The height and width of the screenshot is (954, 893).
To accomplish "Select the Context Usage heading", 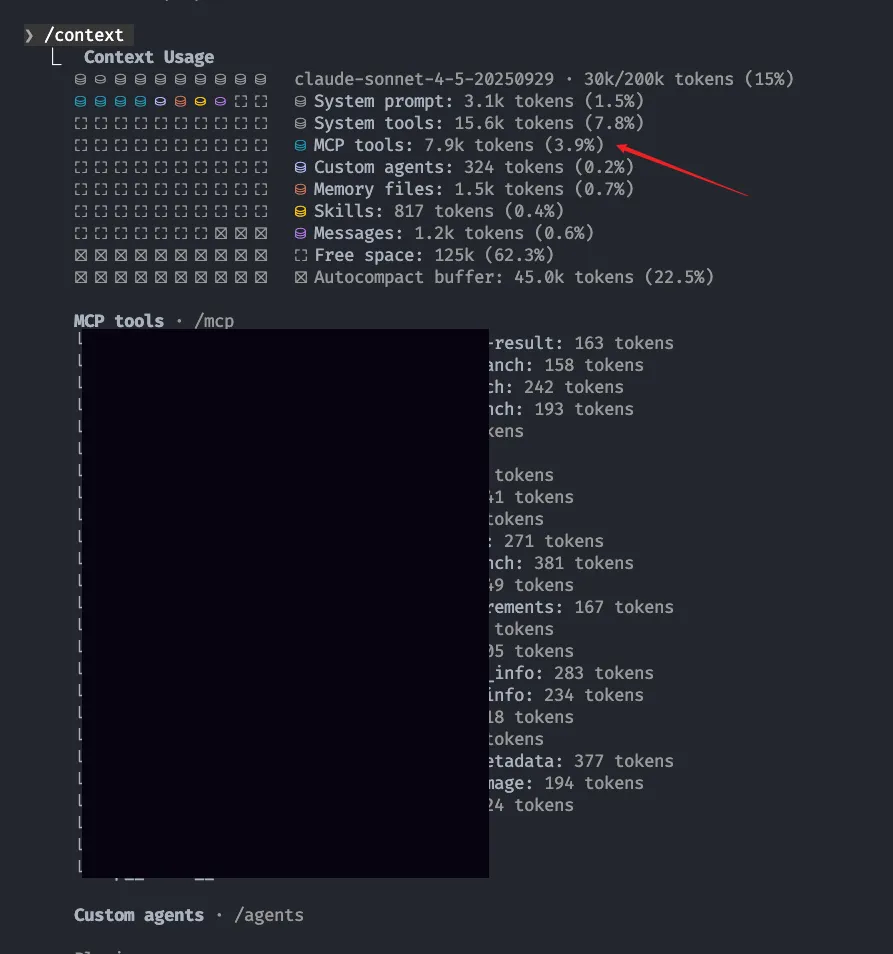I will (x=149, y=57).
